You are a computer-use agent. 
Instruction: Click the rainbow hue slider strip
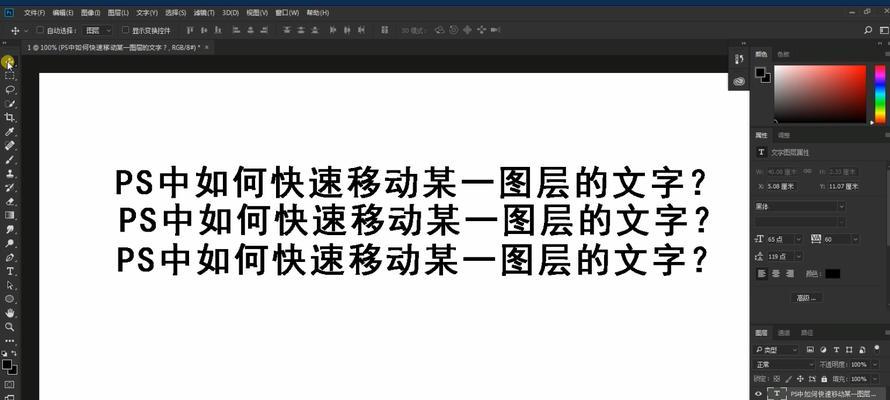point(880,94)
